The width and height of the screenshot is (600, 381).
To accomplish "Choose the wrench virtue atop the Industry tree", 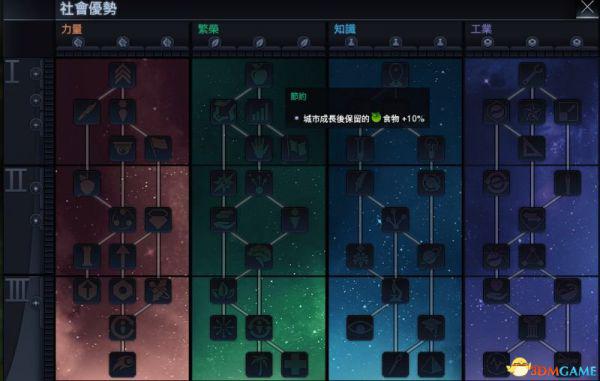I will 532,75.
